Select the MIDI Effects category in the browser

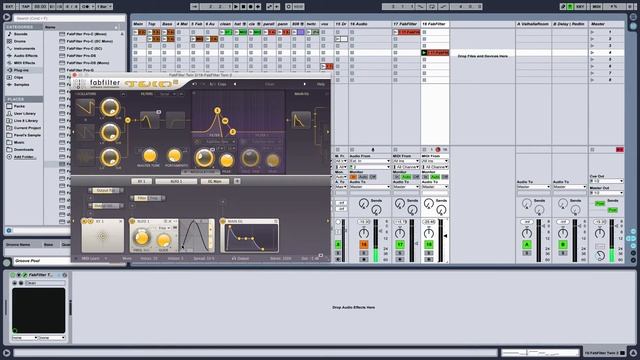[x=24, y=63]
